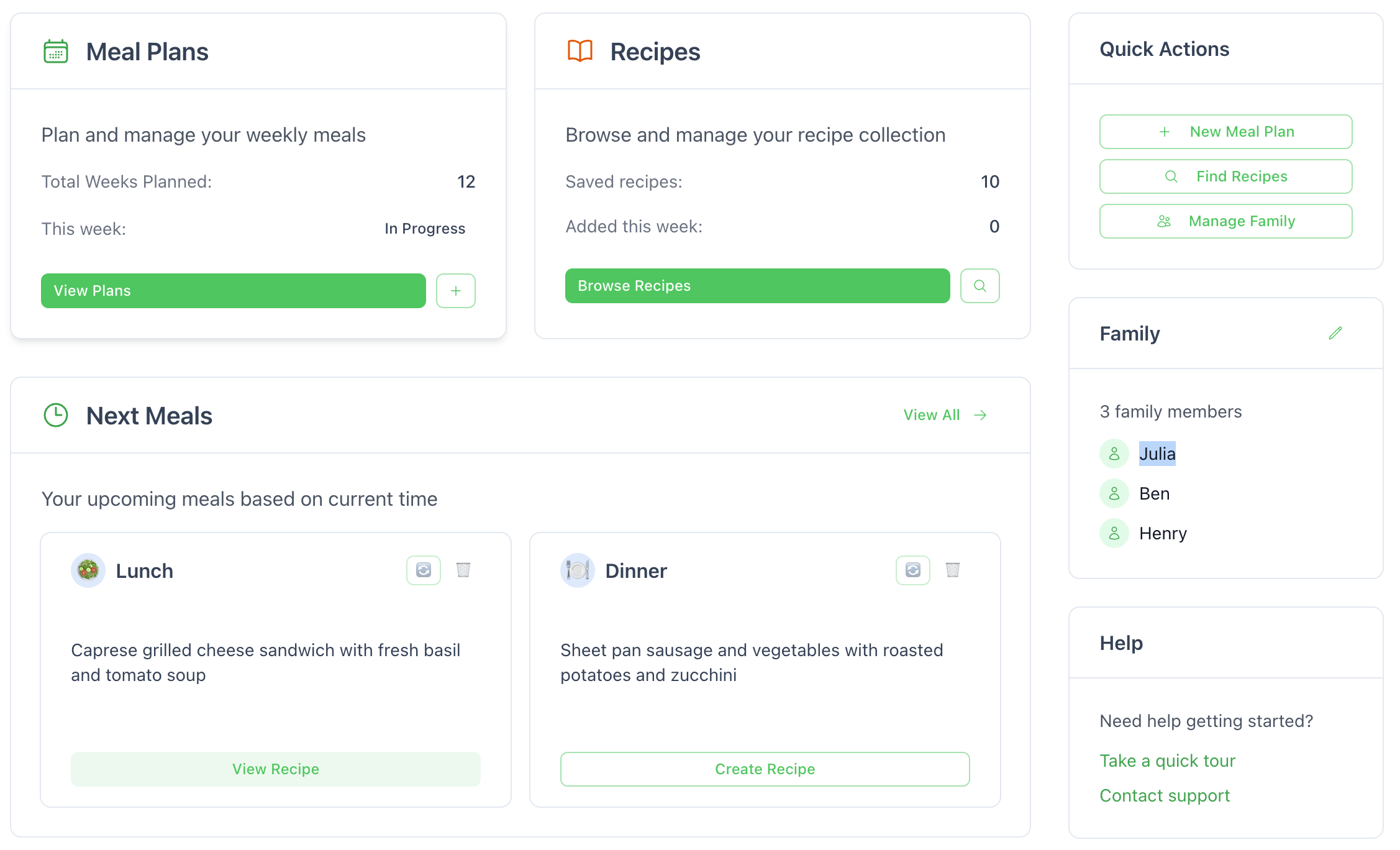Select Find Recipes quick action
The image size is (1400, 850).
[x=1225, y=176]
